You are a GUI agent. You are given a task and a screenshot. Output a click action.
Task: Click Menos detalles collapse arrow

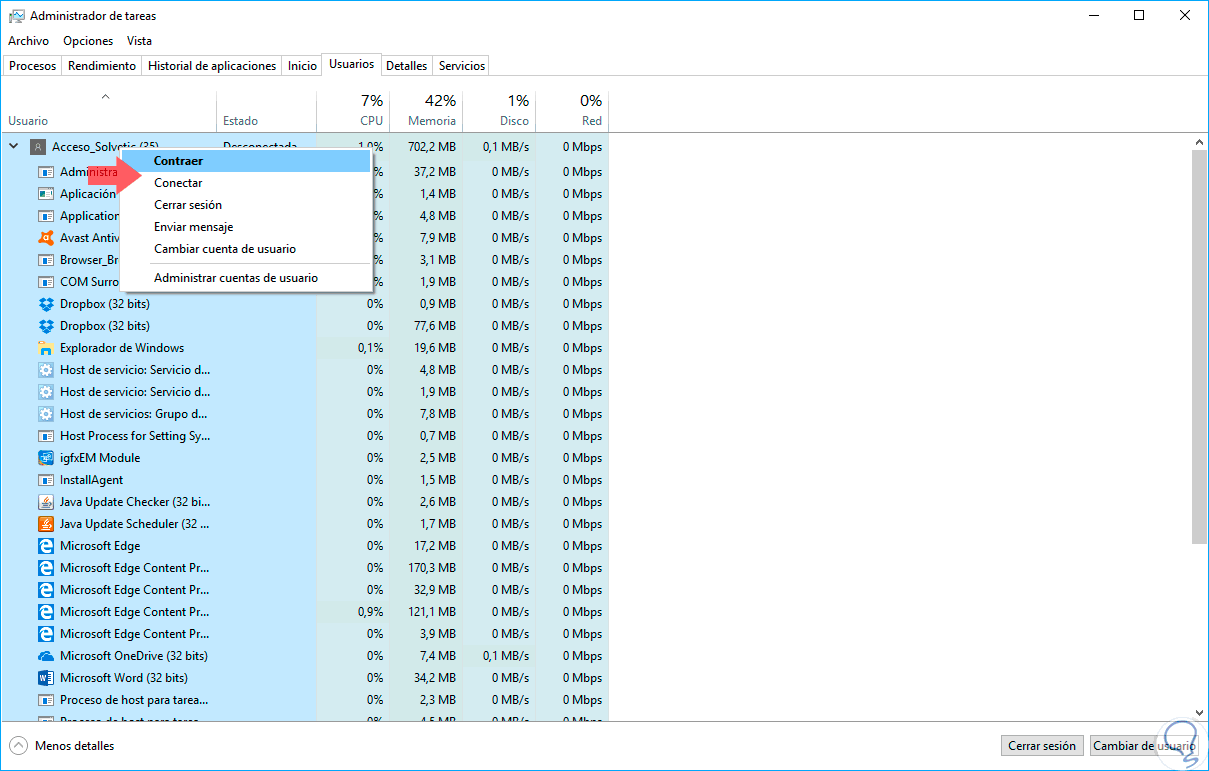click(x=19, y=746)
